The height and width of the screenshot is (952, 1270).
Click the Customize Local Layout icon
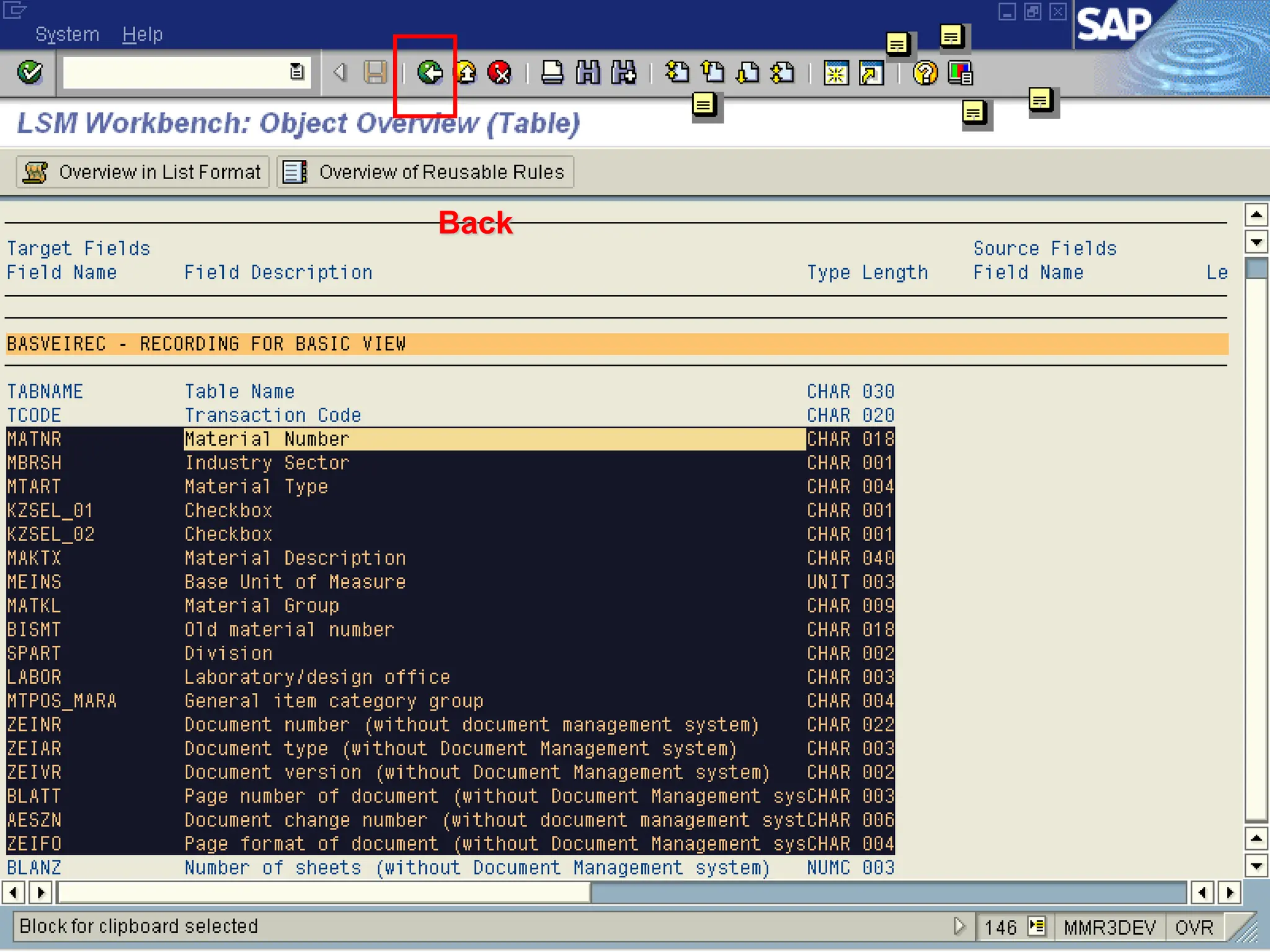tap(961, 73)
